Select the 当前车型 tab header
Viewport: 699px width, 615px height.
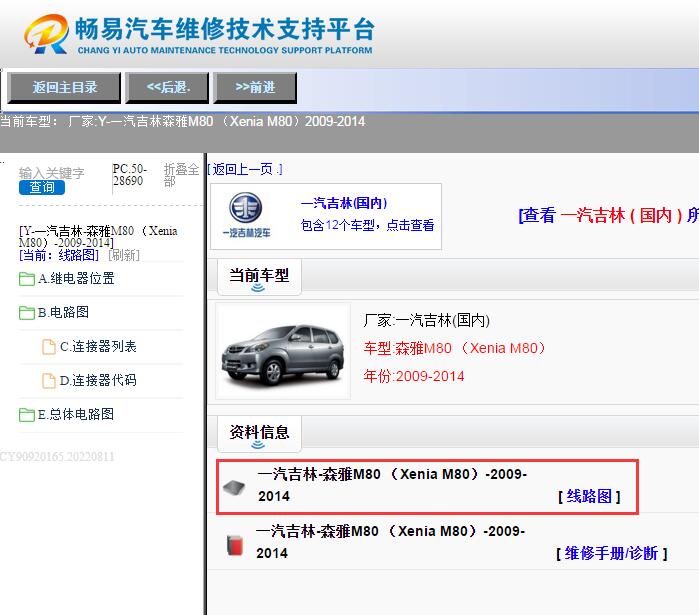coord(259,277)
